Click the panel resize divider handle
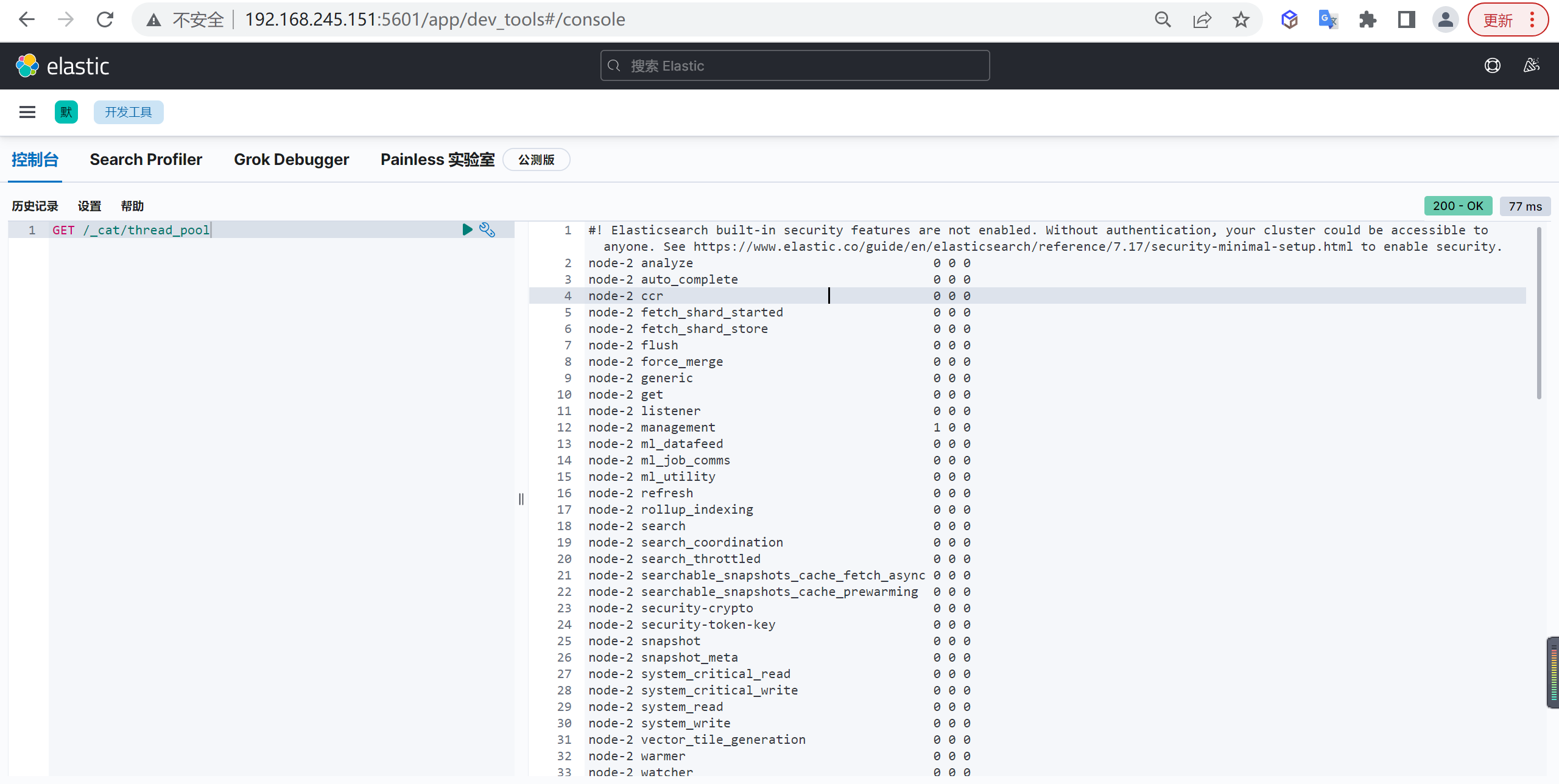Viewport: 1559px width, 784px height. coord(521,499)
